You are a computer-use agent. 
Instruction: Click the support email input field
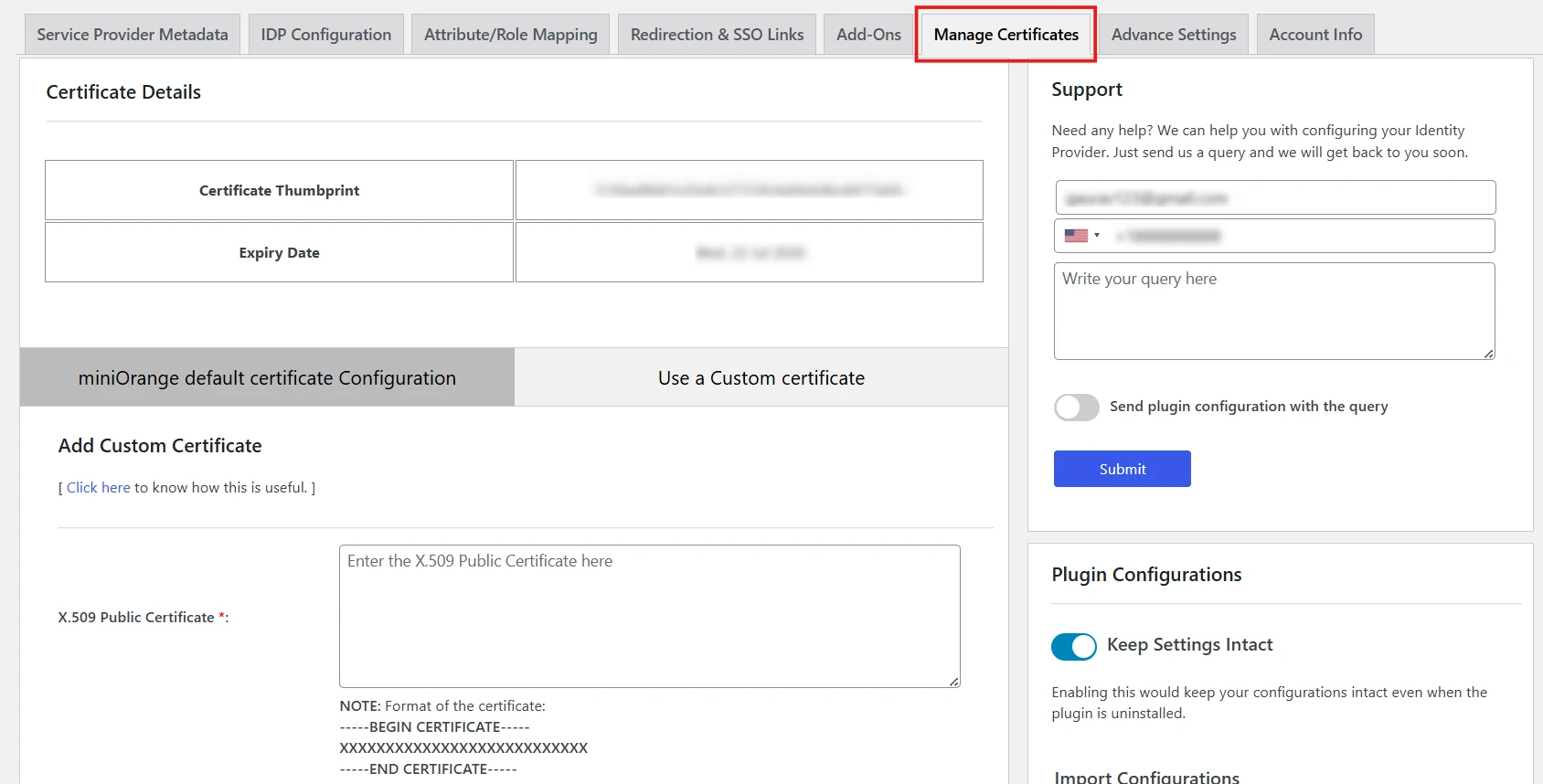pyautogui.click(x=1276, y=197)
